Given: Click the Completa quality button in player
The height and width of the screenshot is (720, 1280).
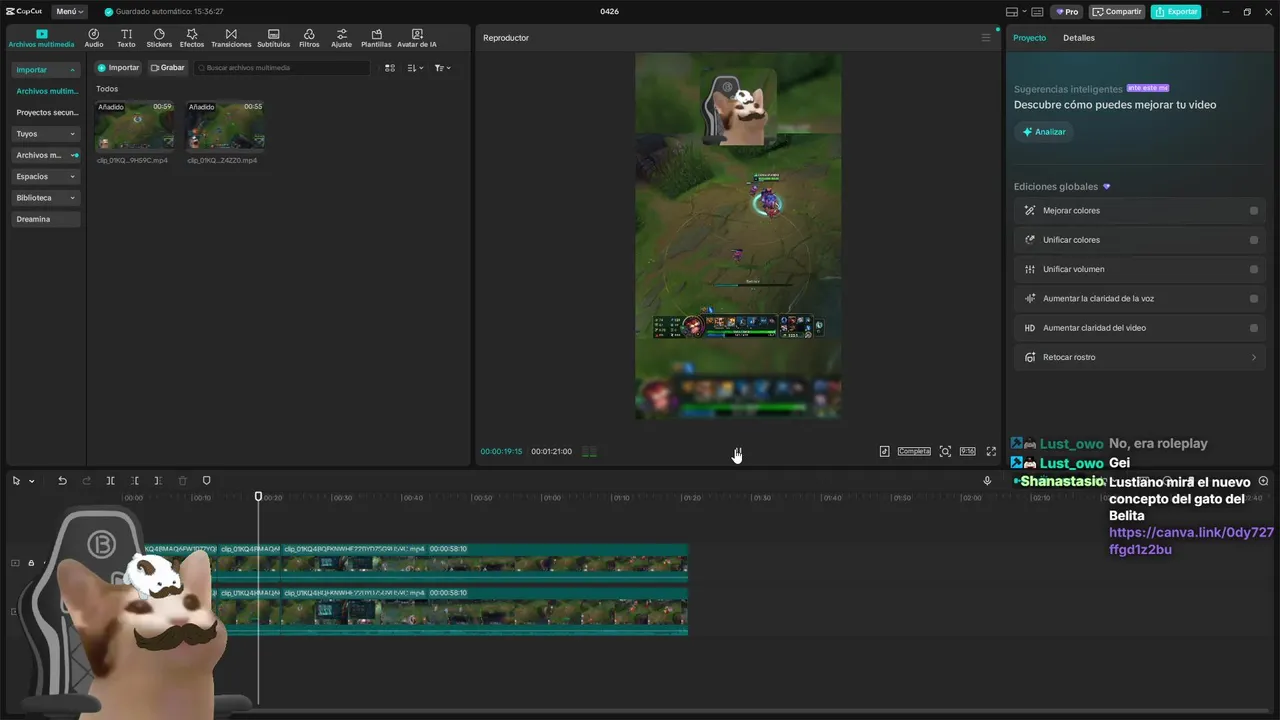Looking at the screenshot, I should (x=914, y=451).
